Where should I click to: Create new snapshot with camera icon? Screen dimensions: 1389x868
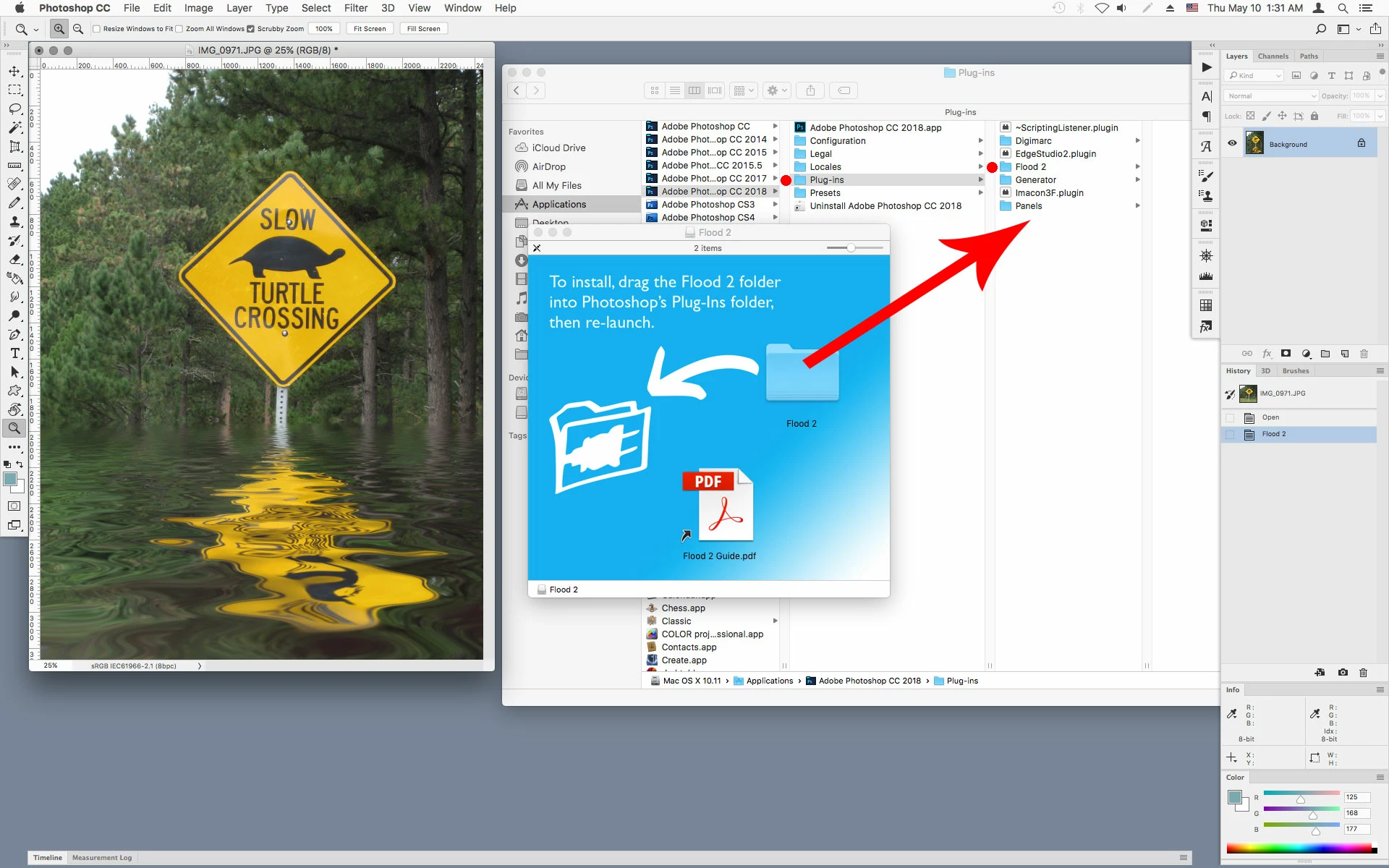[x=1343, y=672]
